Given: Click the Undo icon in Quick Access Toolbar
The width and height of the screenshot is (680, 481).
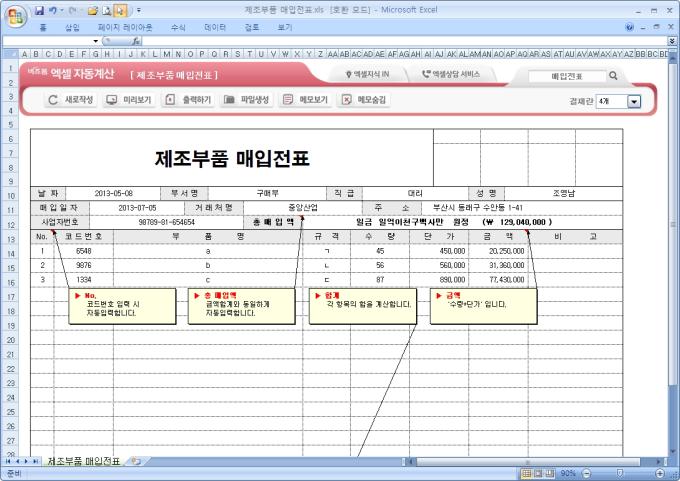Looking at the screenshot, I should click(x=52, y=10).
